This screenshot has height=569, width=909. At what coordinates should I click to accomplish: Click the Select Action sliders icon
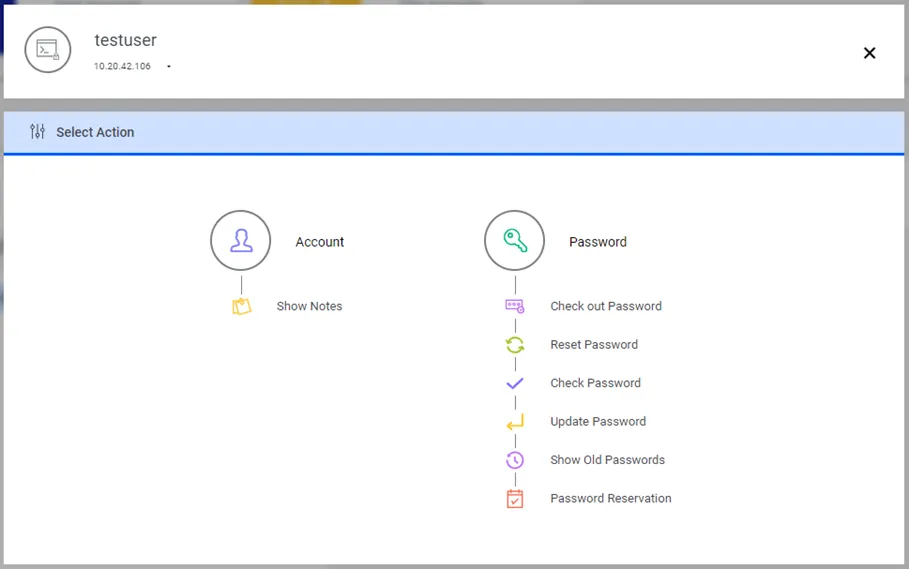(x=37, y=132)
